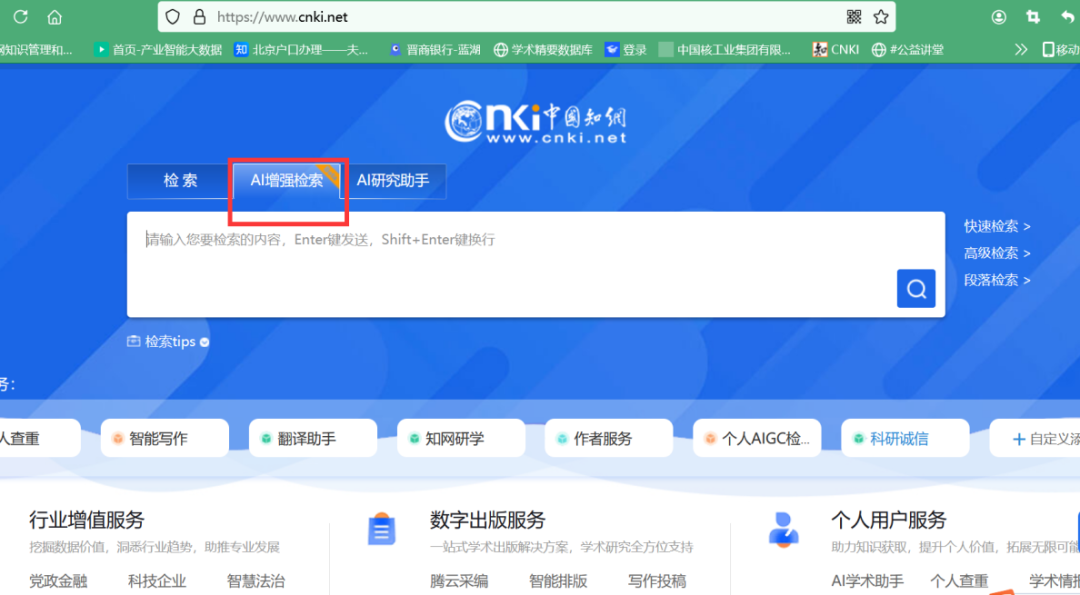Click the address bar URL field
Screen dimensions: 1080x595
tap(527, 17)
